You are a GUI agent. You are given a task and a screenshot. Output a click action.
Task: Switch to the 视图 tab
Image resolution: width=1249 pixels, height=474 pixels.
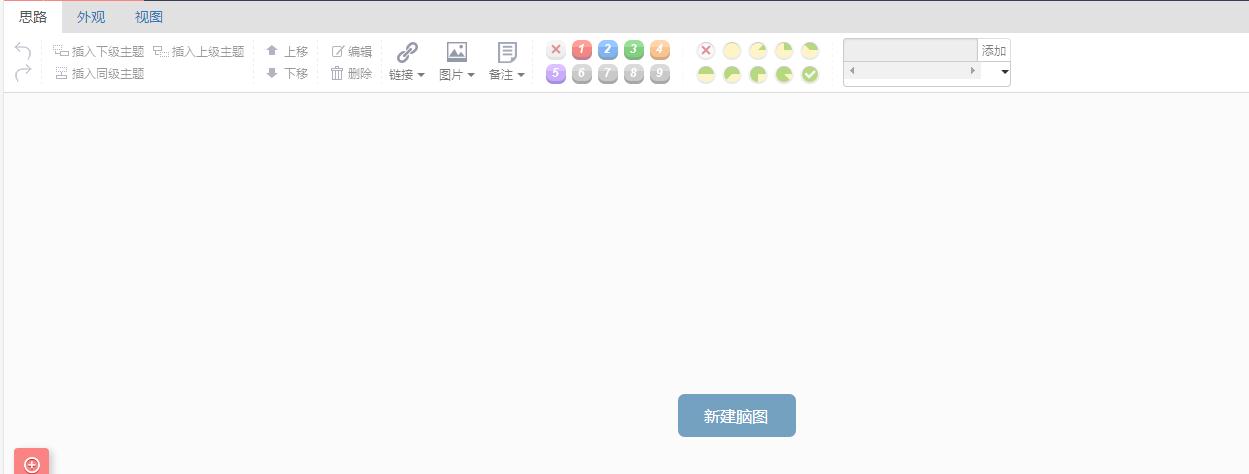tap(149, 17)
